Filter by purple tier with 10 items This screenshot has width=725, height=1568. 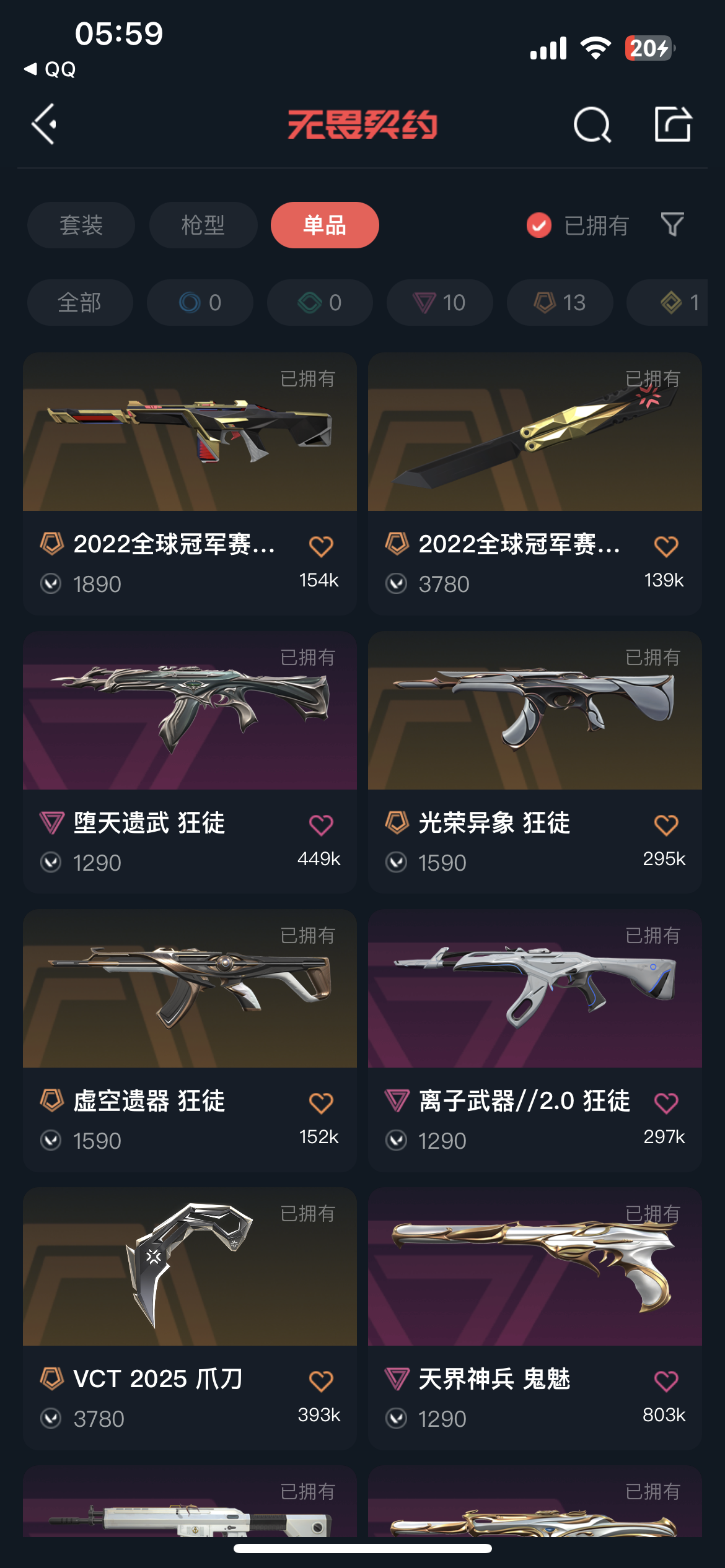coord(440,302)
